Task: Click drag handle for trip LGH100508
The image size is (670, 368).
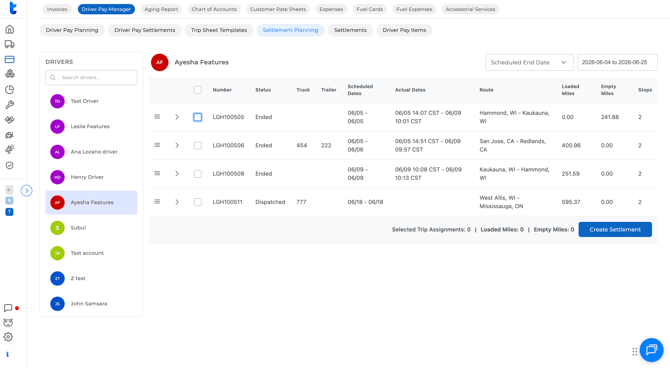Action: (157, 174)
